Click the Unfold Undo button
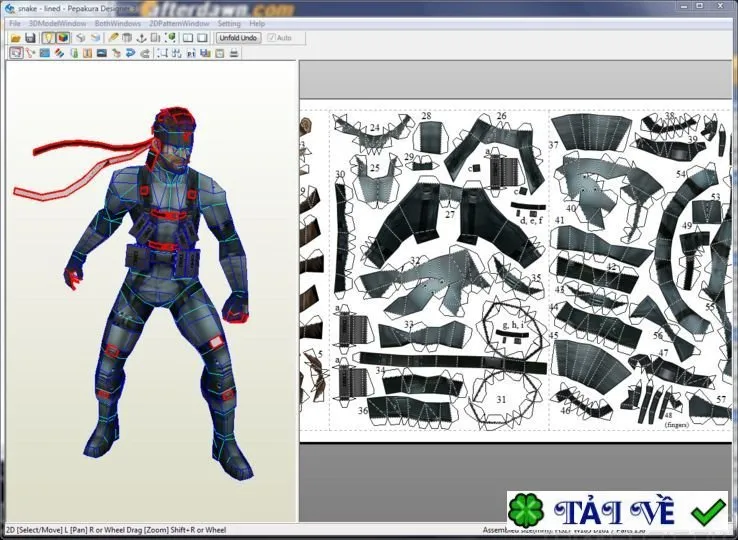Screen dimensions: 738x540 click(238, 38)
